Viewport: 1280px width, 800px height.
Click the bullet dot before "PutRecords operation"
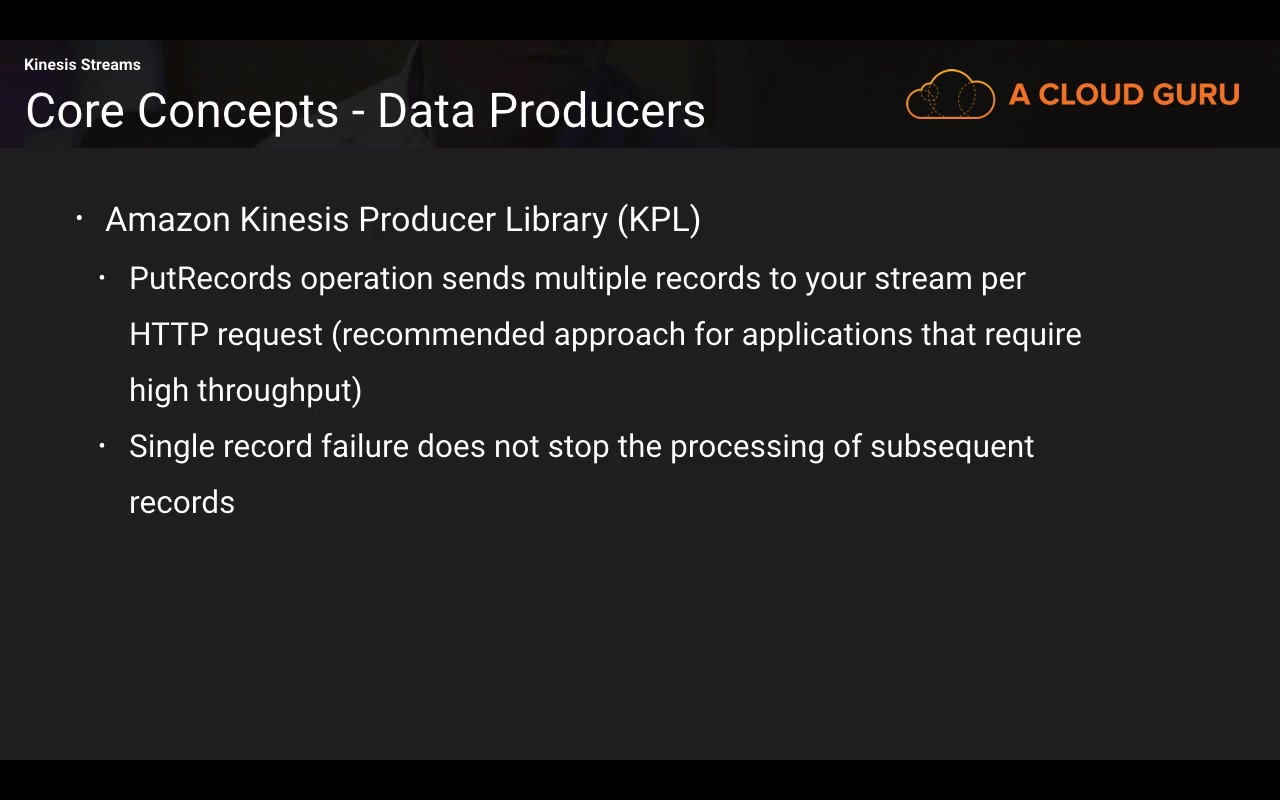pos(102,278)
